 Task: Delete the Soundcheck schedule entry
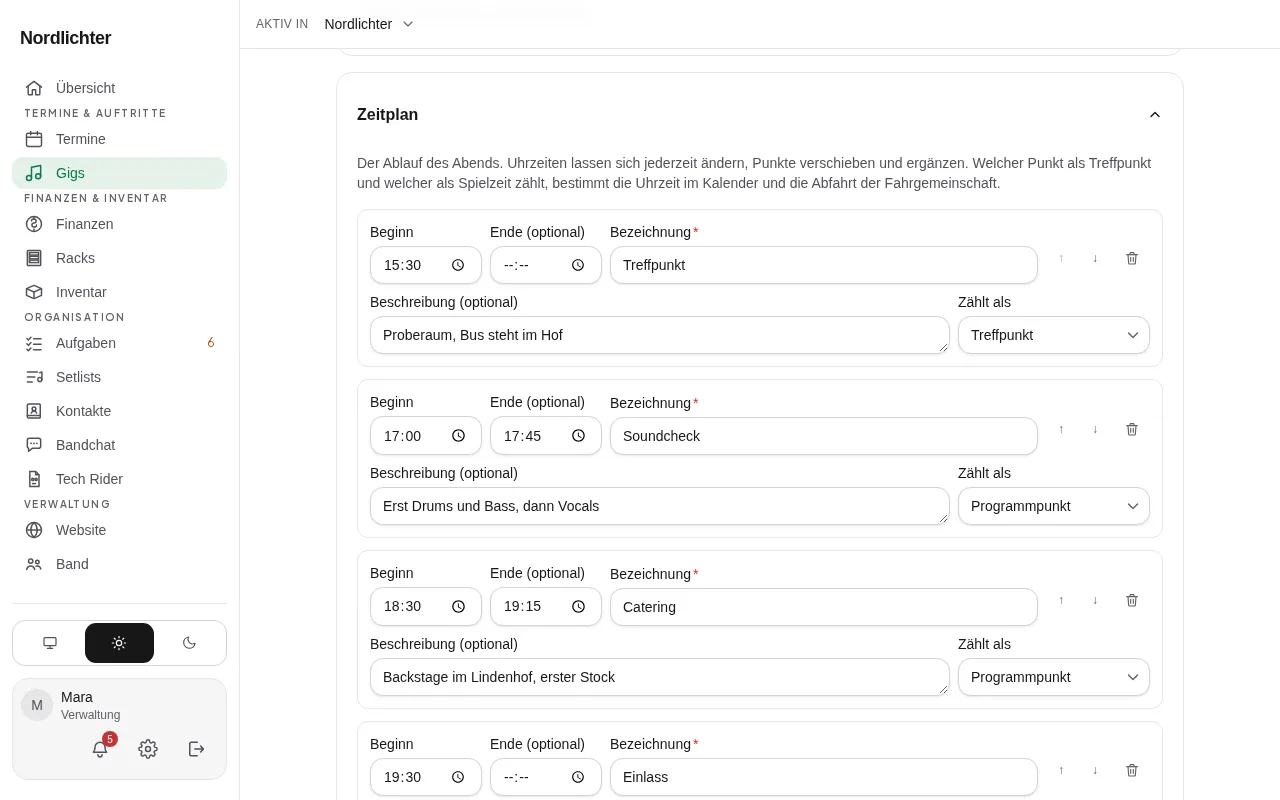pos(1132,429)
